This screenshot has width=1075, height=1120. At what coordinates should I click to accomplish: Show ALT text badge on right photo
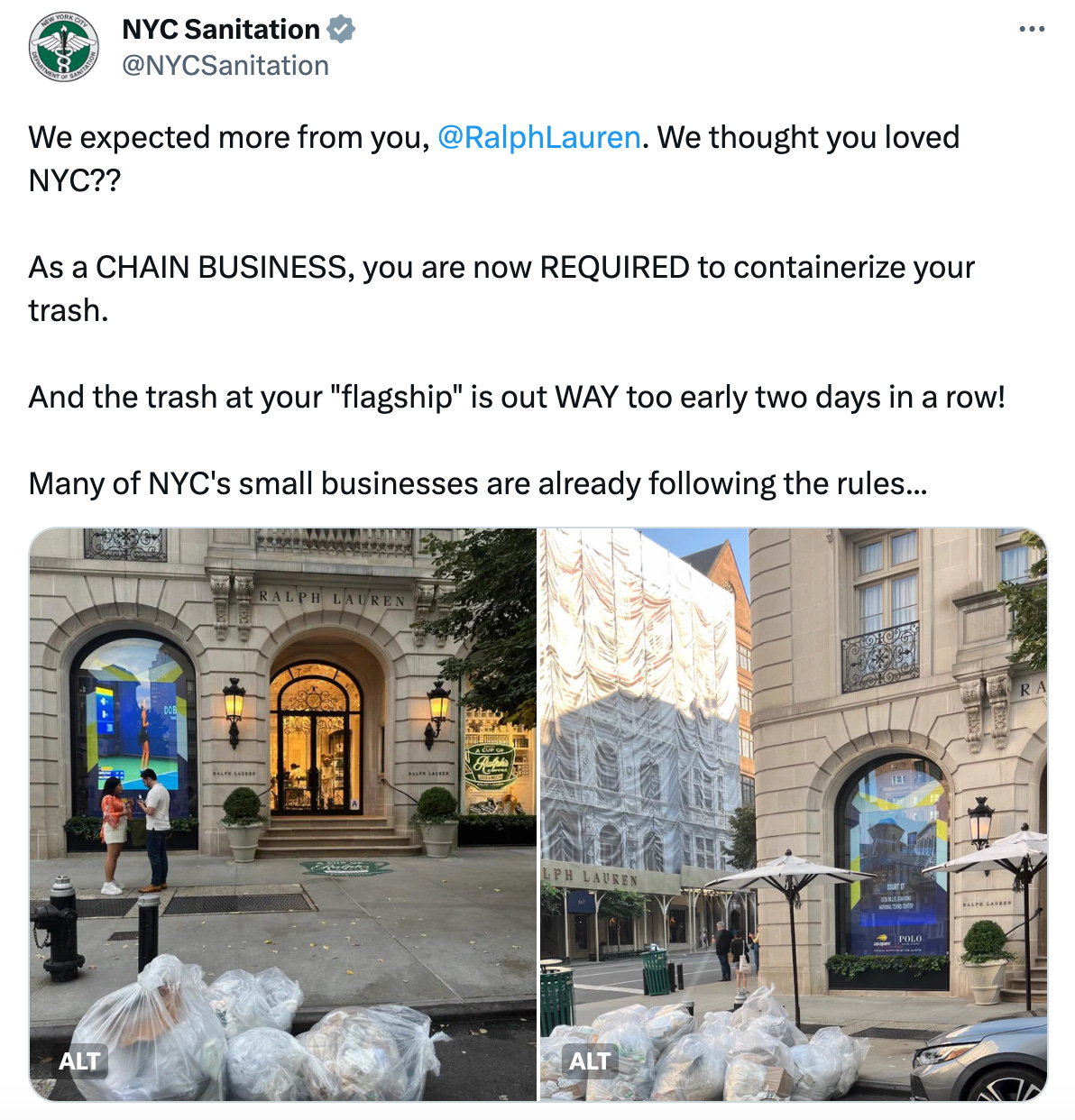[590, 1061]
